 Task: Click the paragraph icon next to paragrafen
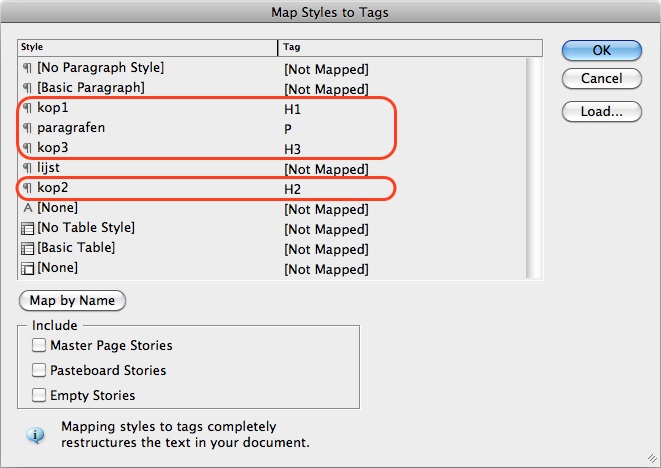click(x=27, y=128)
